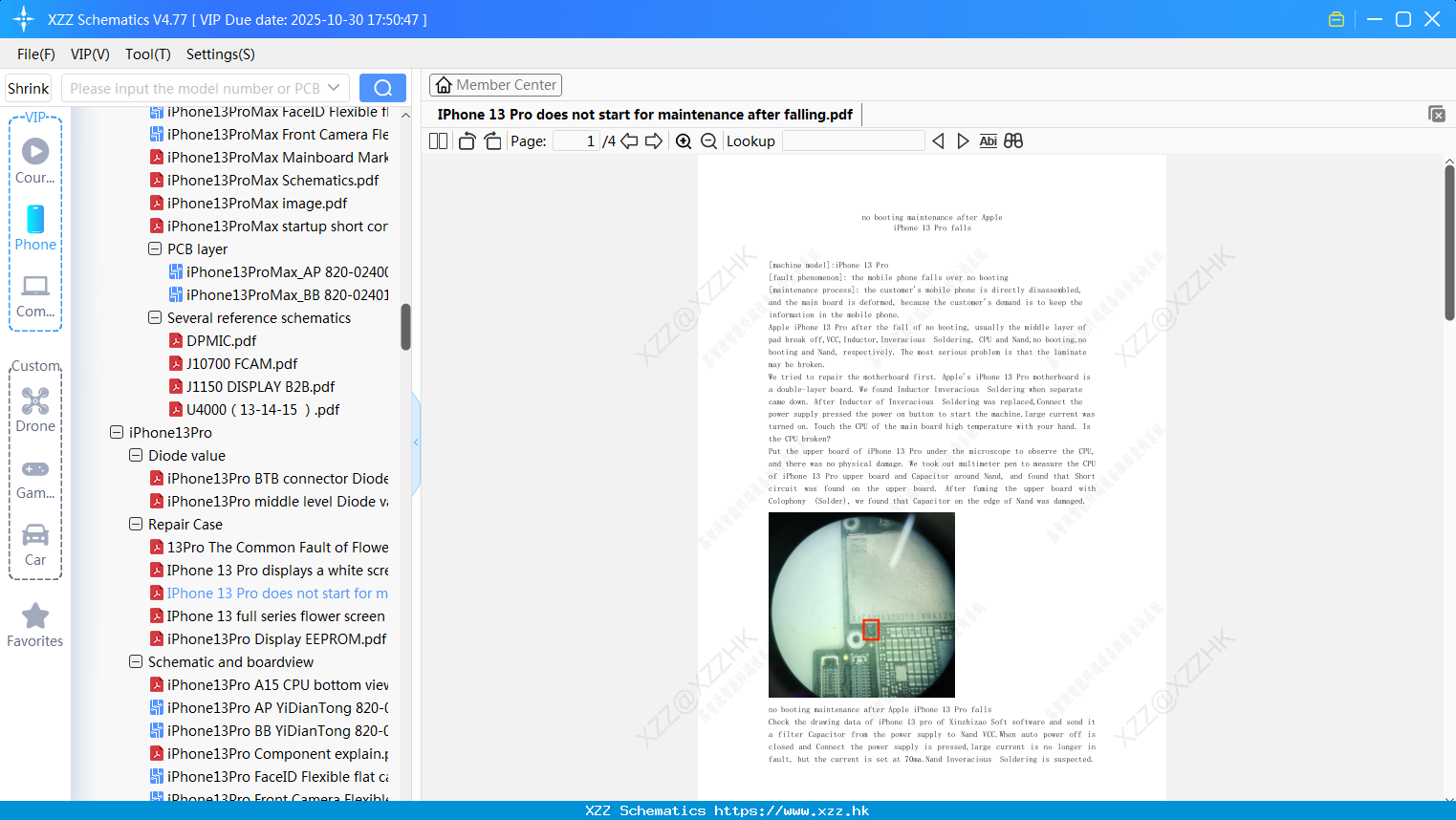Click the panel splitter collapse handle
The height and width of the screenshot is (820, 1456).
(x=416, y=442)
